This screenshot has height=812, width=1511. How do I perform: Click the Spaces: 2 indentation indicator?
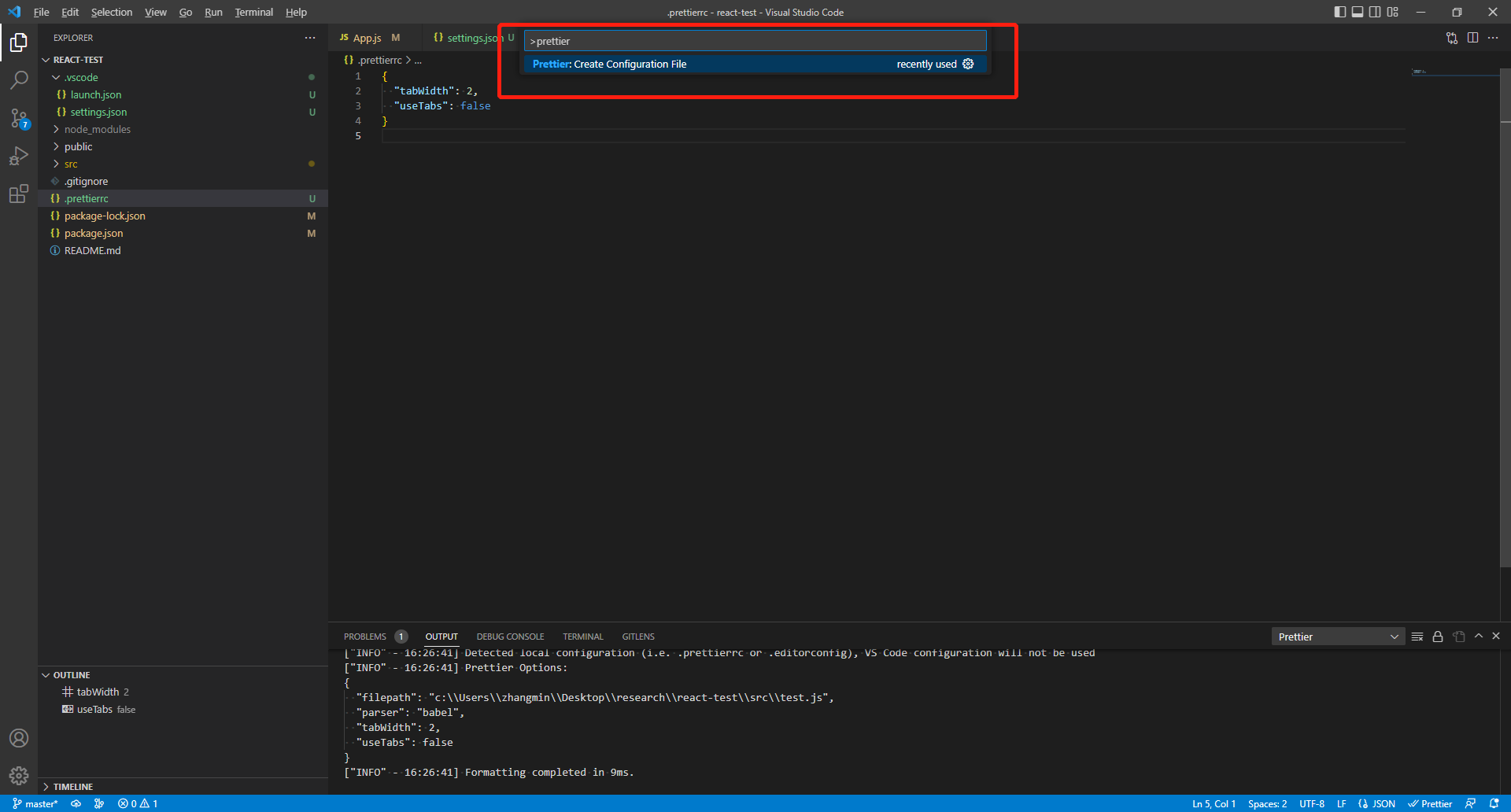[1267, 803]
